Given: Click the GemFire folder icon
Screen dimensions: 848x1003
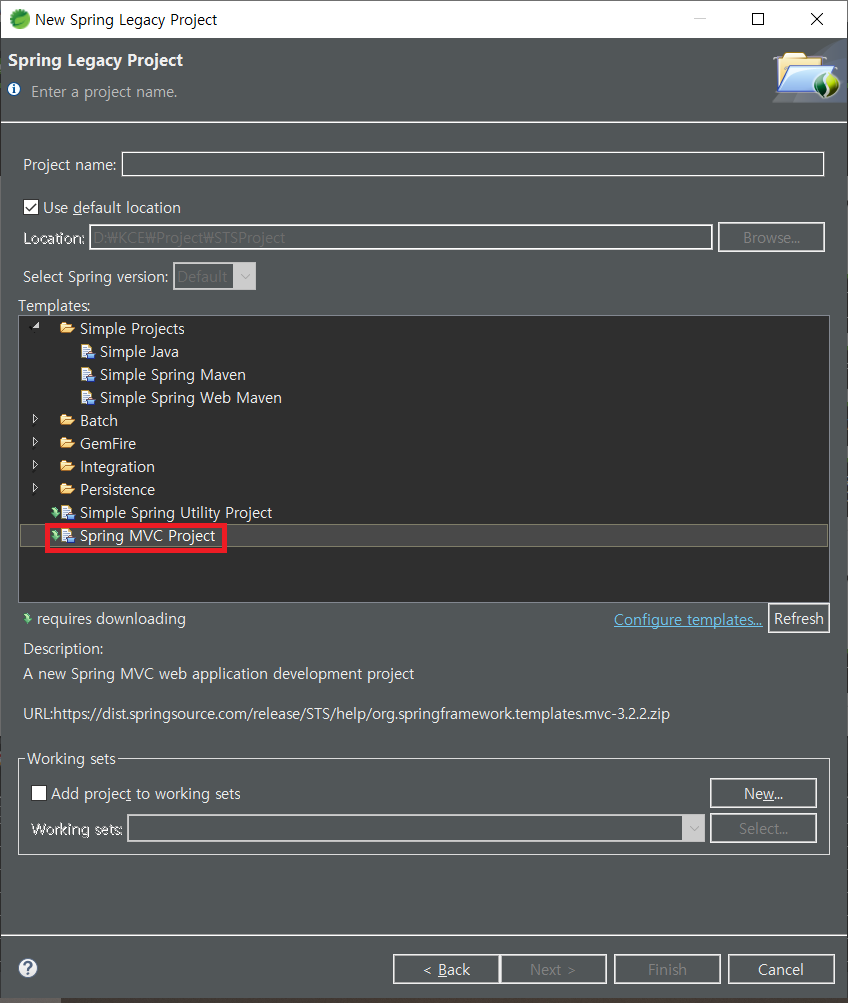Looking at the screenshot, I should coord(67,443).
